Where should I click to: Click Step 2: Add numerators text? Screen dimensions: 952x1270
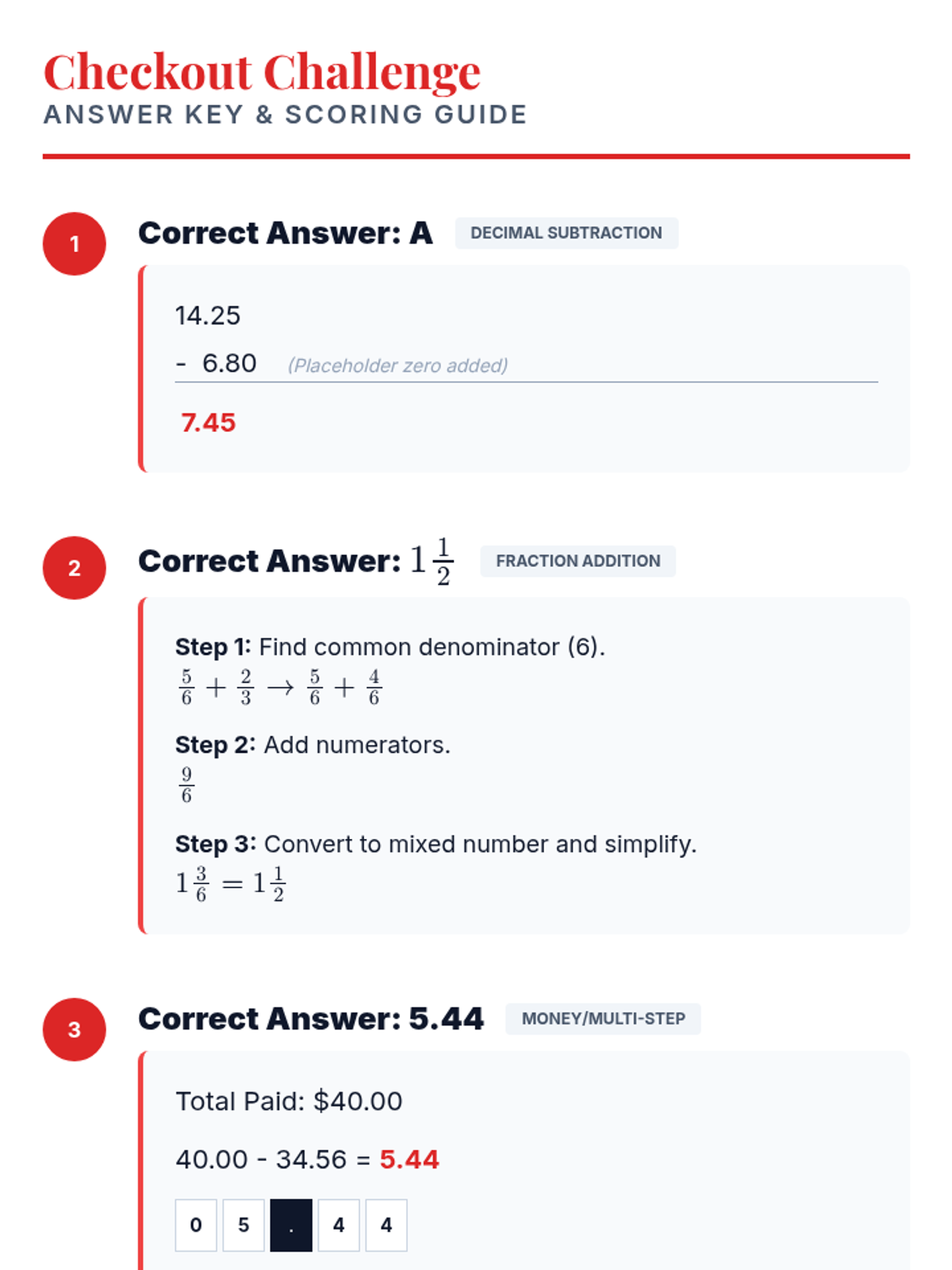(313, 745)
